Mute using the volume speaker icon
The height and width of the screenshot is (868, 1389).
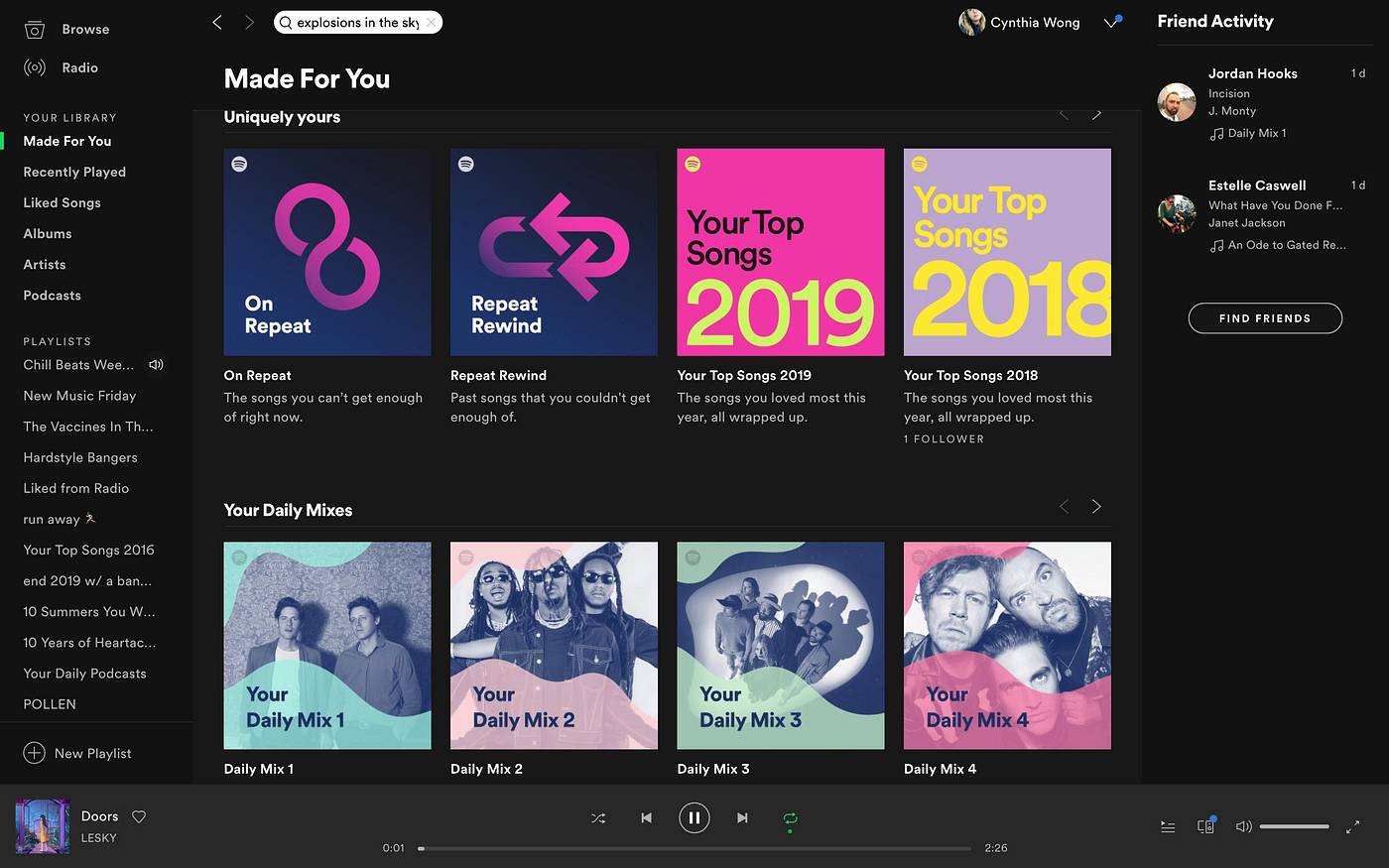(1243, 826)
